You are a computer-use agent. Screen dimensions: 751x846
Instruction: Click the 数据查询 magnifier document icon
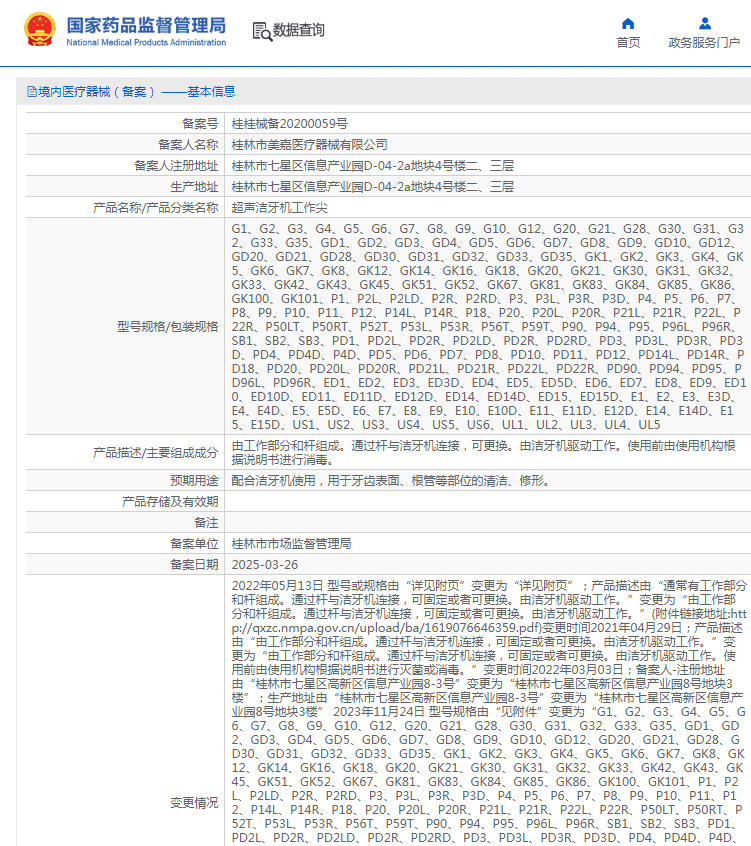point(262,31)
